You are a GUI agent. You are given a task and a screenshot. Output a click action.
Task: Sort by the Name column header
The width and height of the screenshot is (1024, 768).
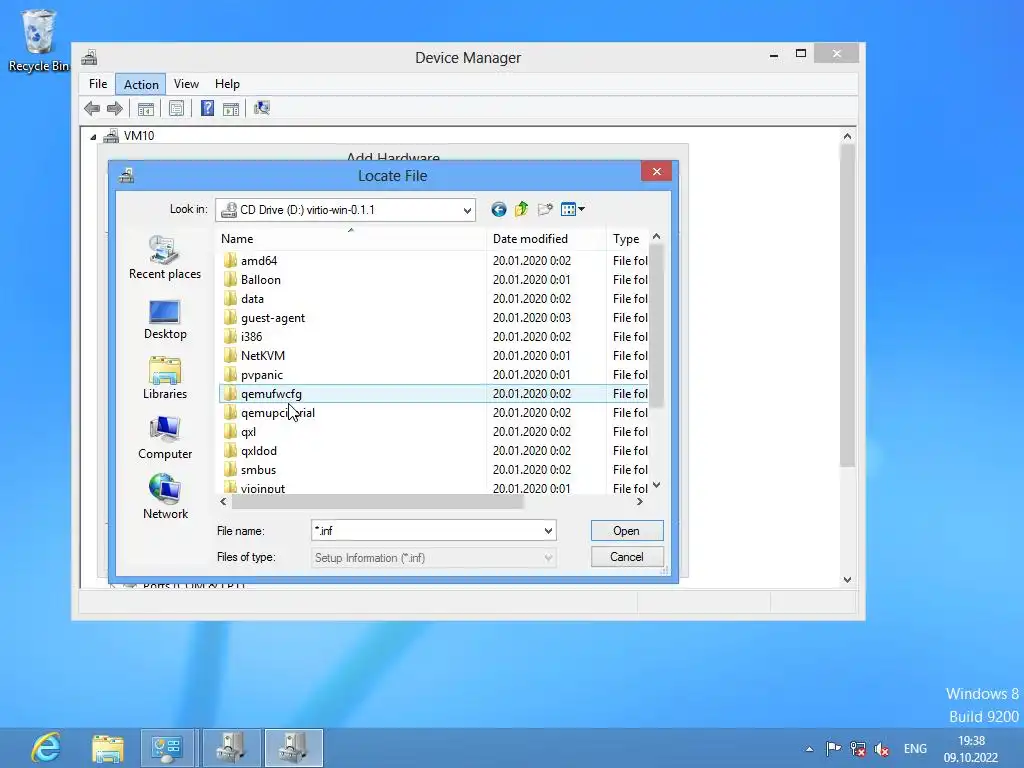351,239
